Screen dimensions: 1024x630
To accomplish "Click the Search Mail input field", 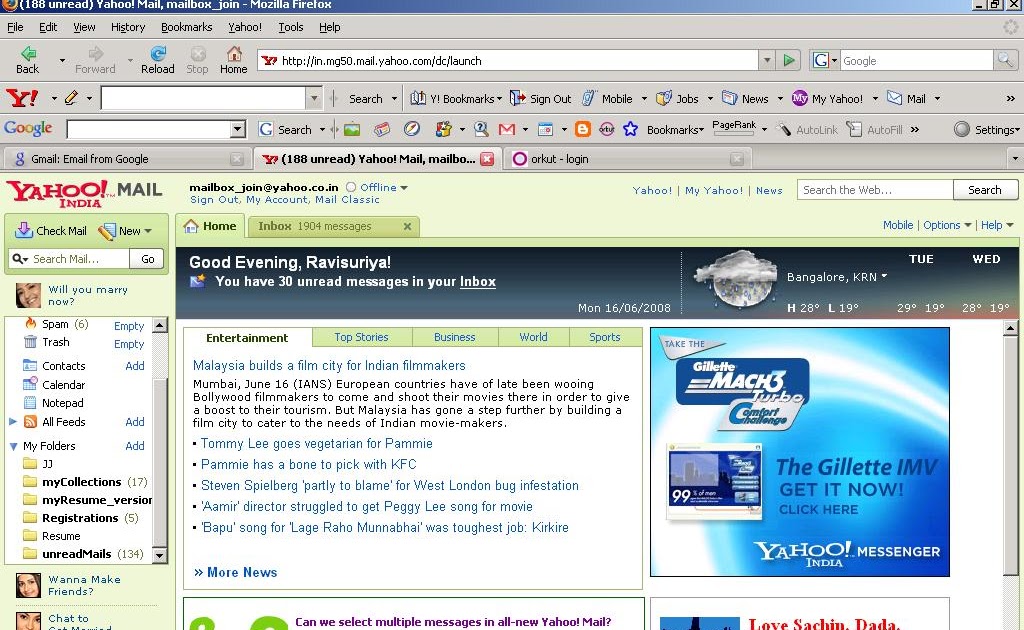I will coord(70,258).
